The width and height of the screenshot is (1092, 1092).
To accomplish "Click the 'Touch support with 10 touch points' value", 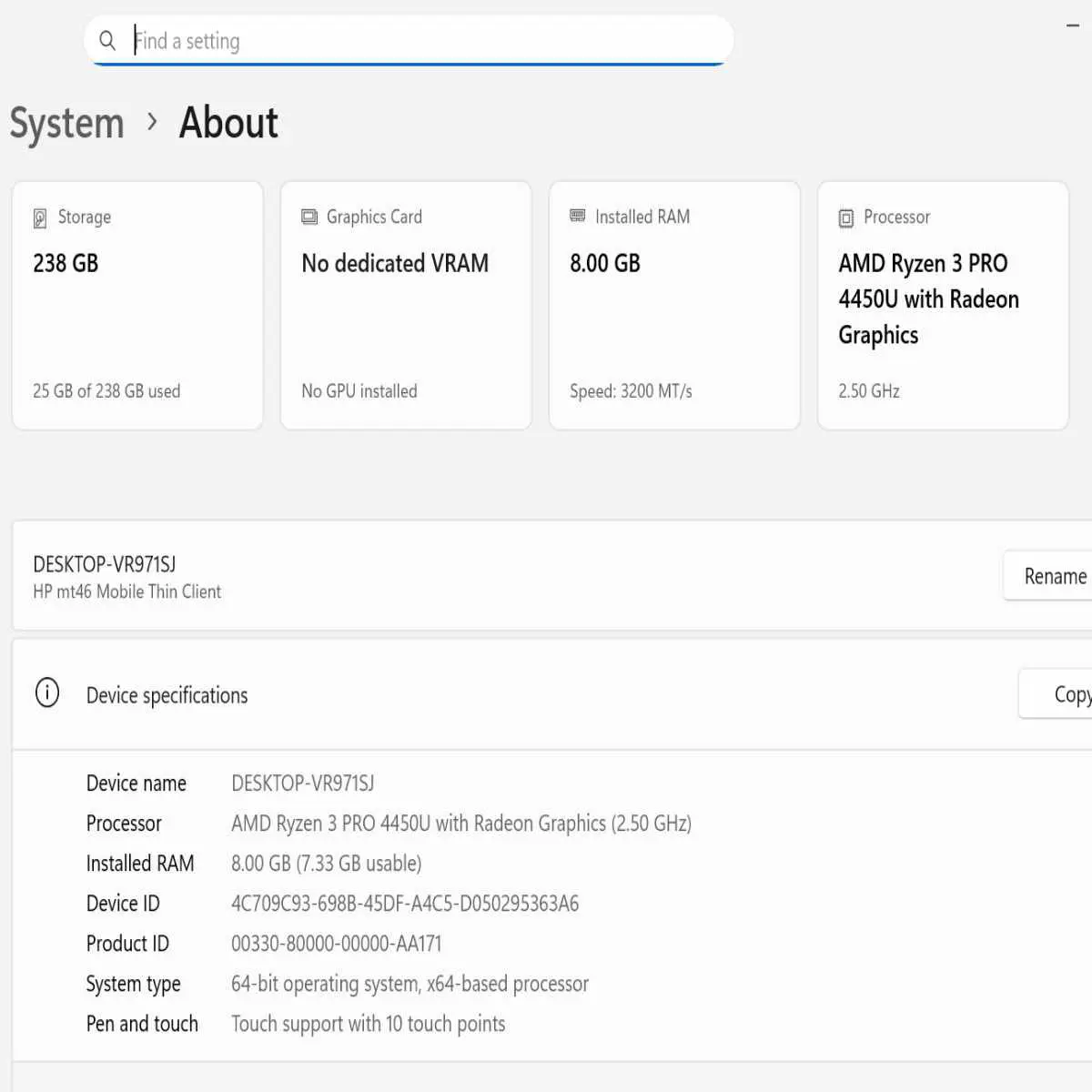I will point(369,1024).
